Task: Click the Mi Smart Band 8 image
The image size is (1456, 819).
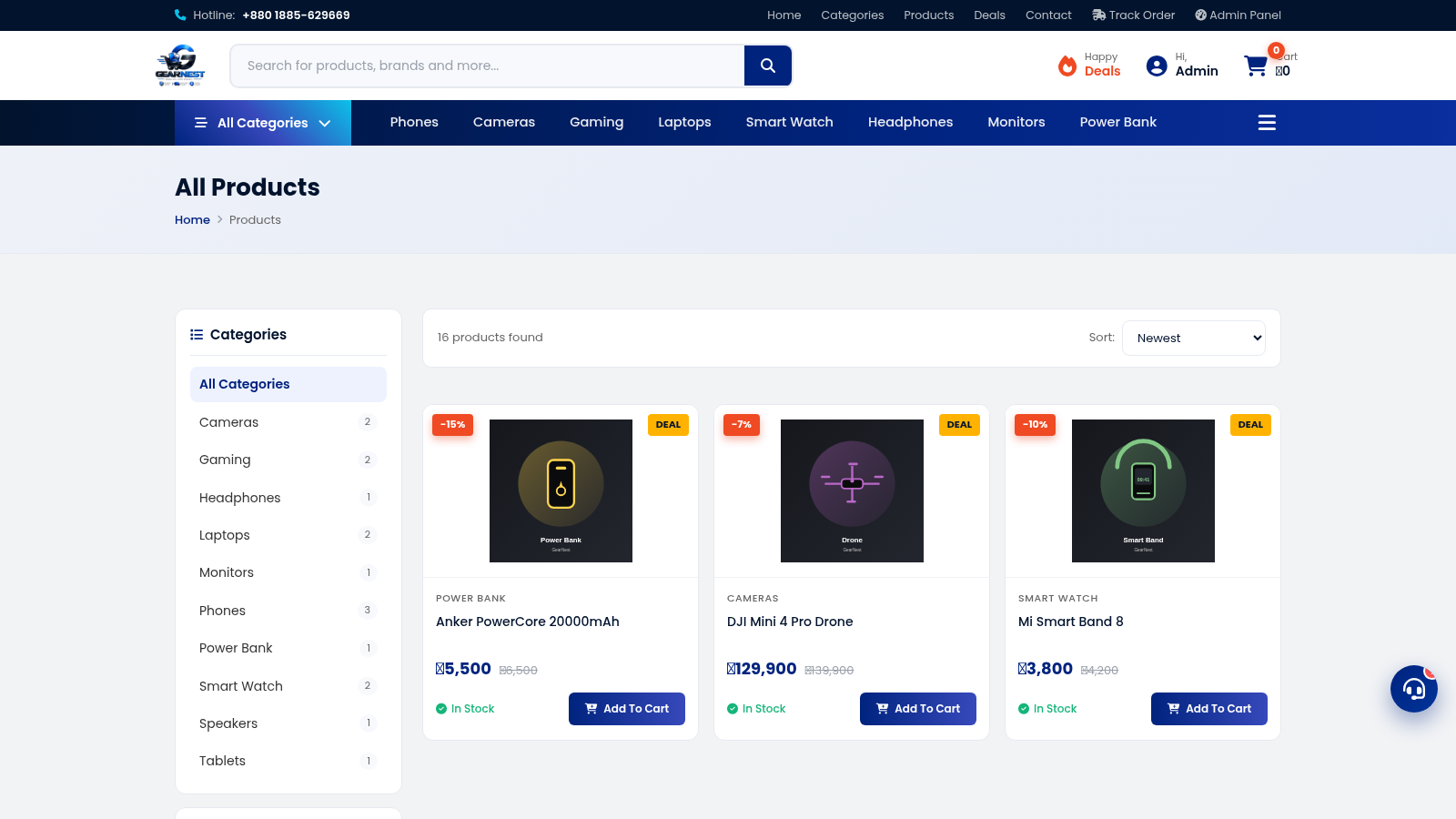Action: coord(1143,490)
